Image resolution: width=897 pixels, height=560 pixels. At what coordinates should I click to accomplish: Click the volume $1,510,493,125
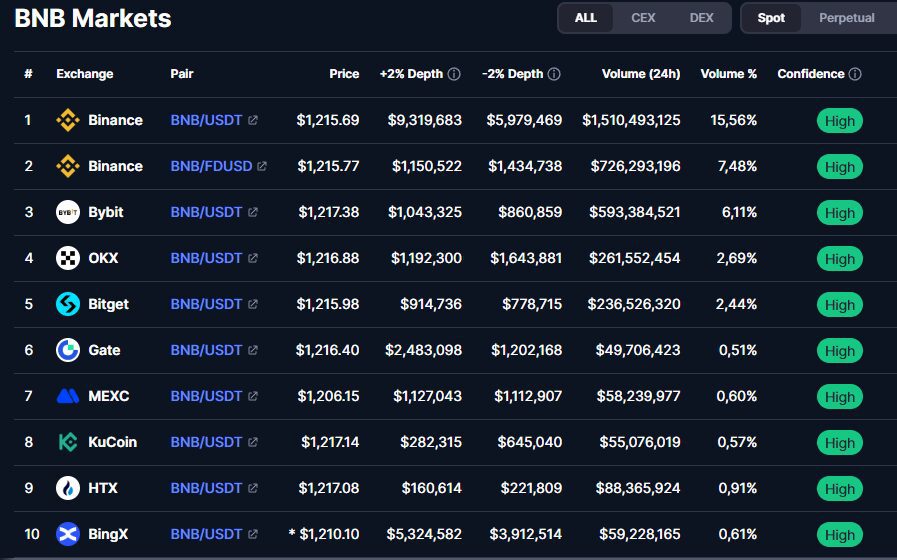coord(632,120)
